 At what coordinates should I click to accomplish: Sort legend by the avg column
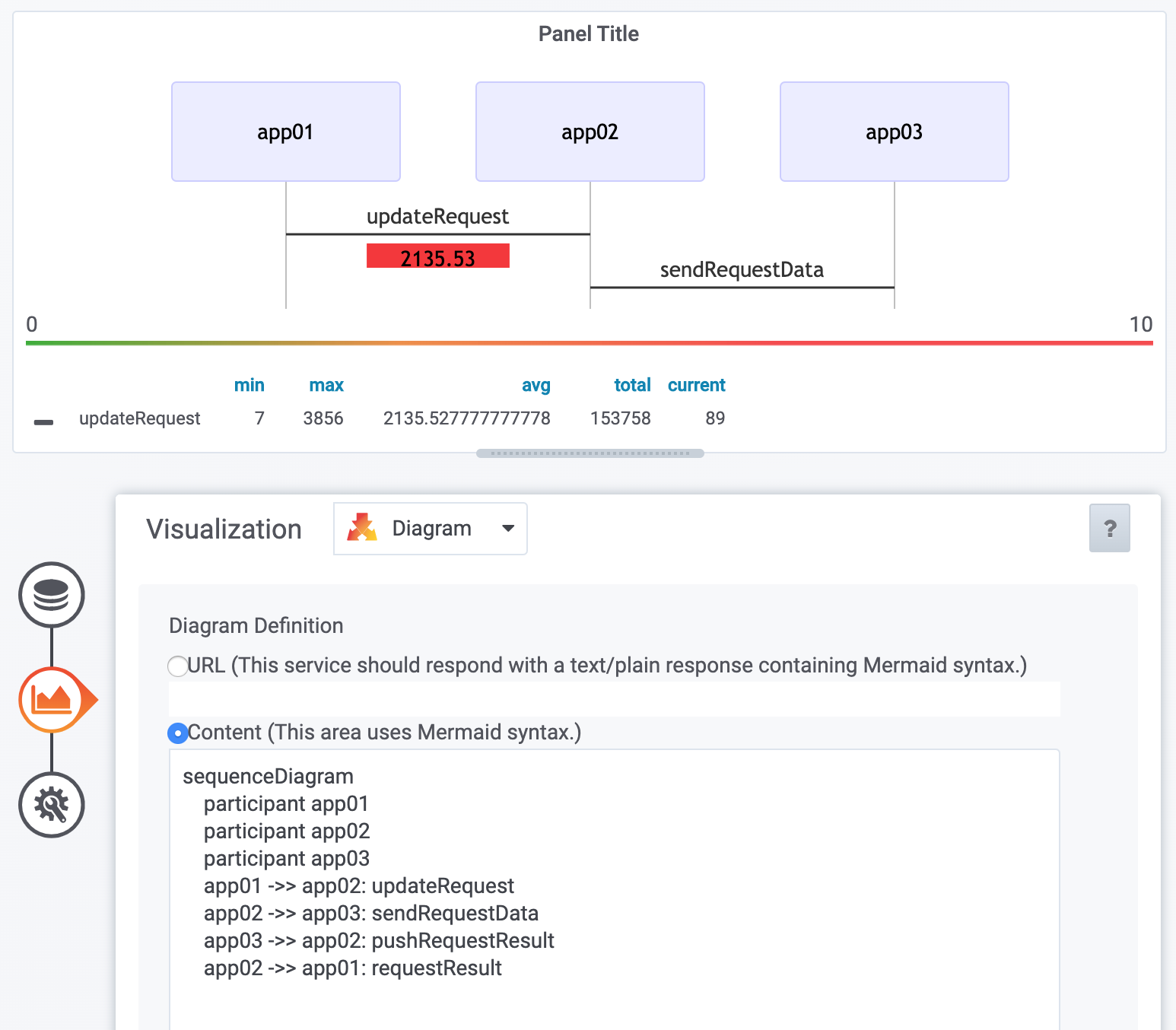pos(536,385)
